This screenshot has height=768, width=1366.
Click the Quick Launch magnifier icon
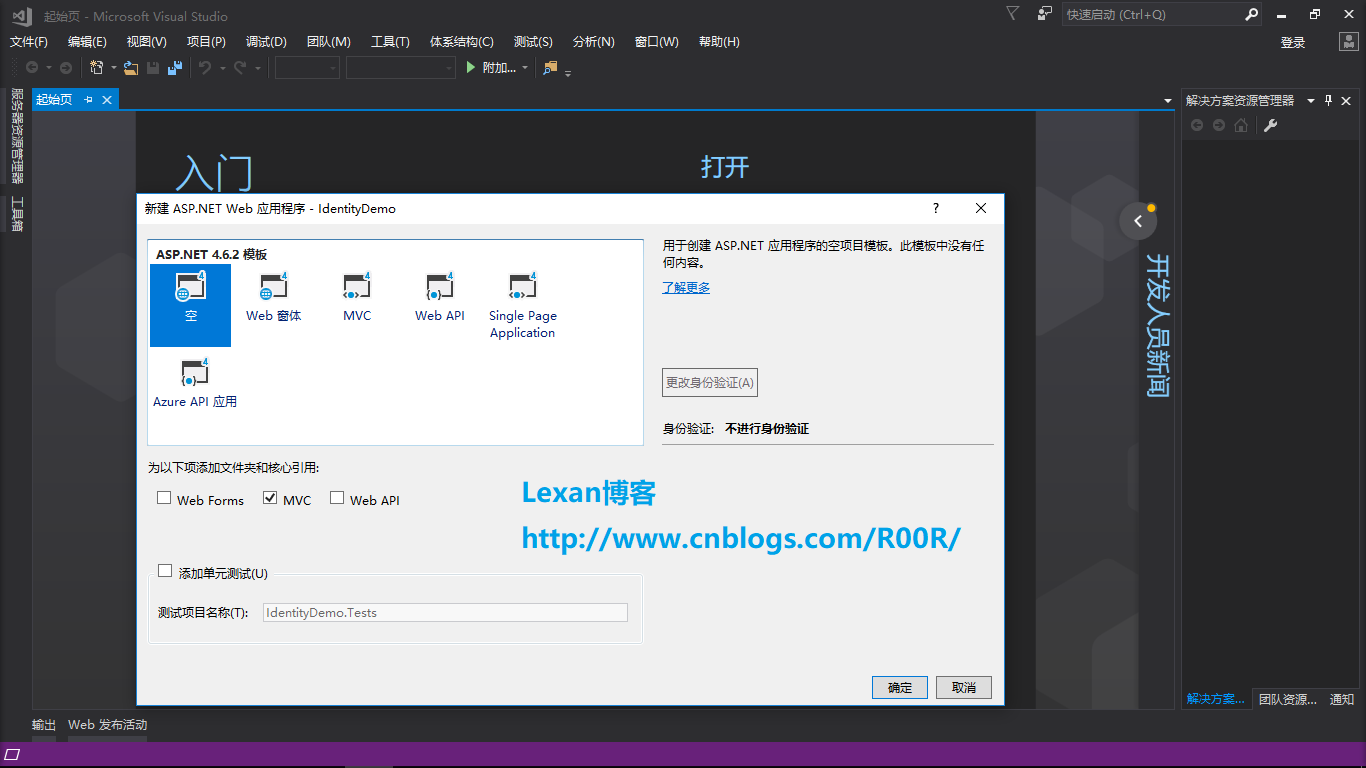(1251, 15)
